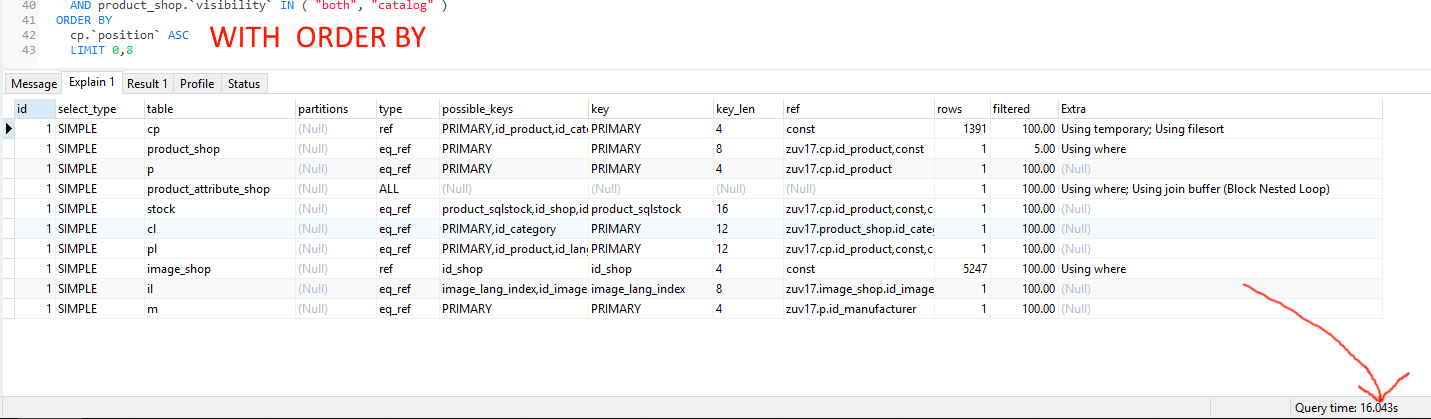Click the current row arrow indicator
The width and height of the screenshot is (1431, 419).
tap(9, 129)
